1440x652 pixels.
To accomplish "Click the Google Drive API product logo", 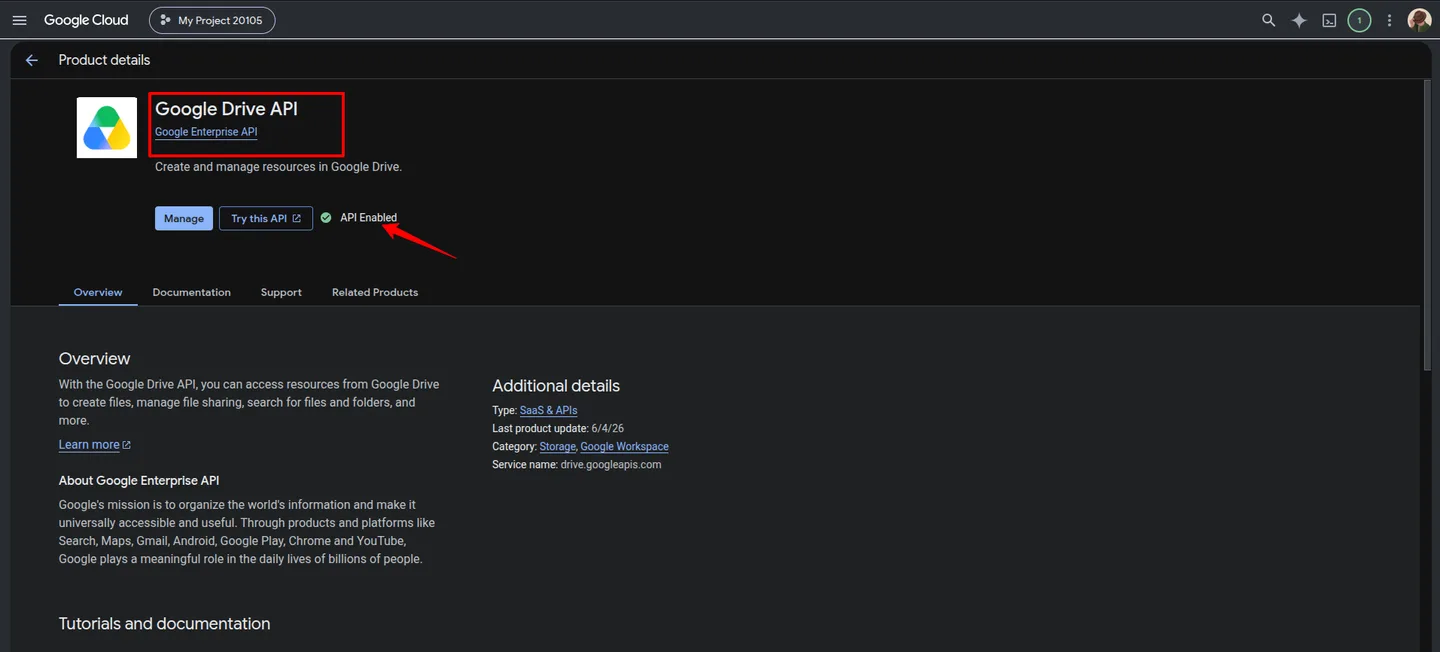I will (x=107, y=127).
